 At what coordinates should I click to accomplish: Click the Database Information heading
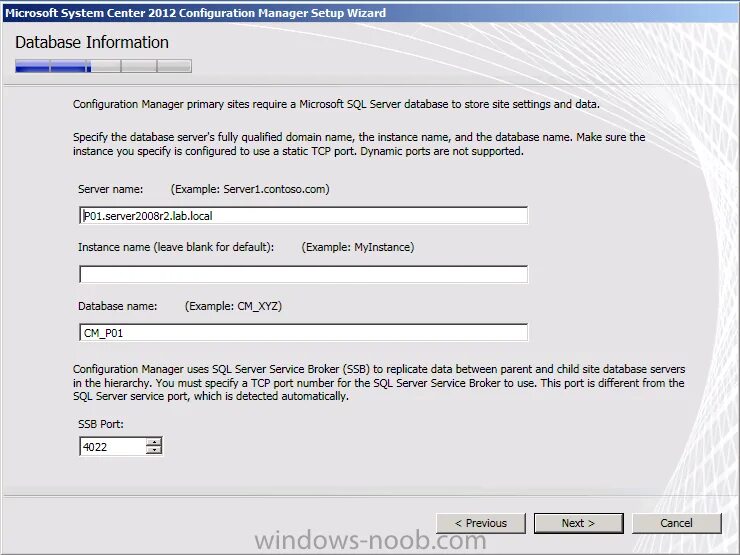tap(92, 42)
